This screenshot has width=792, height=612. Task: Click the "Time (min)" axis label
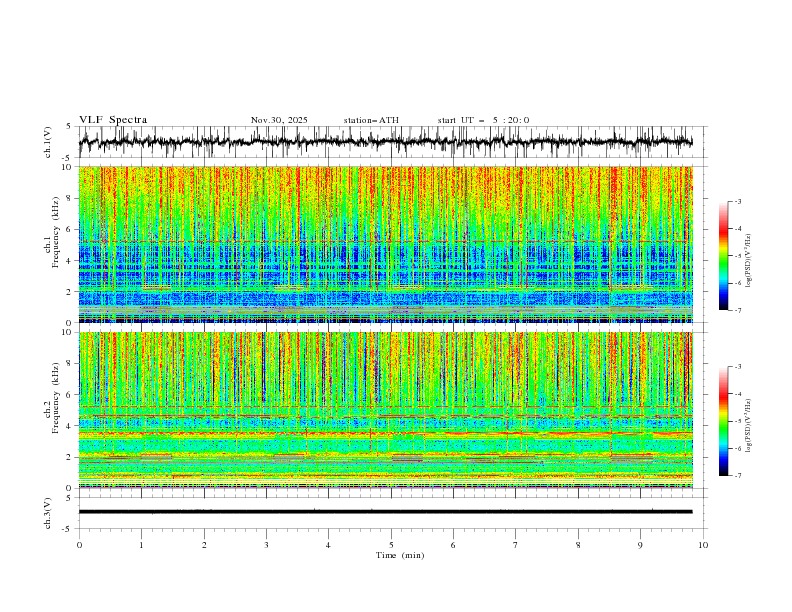[400, 555]
